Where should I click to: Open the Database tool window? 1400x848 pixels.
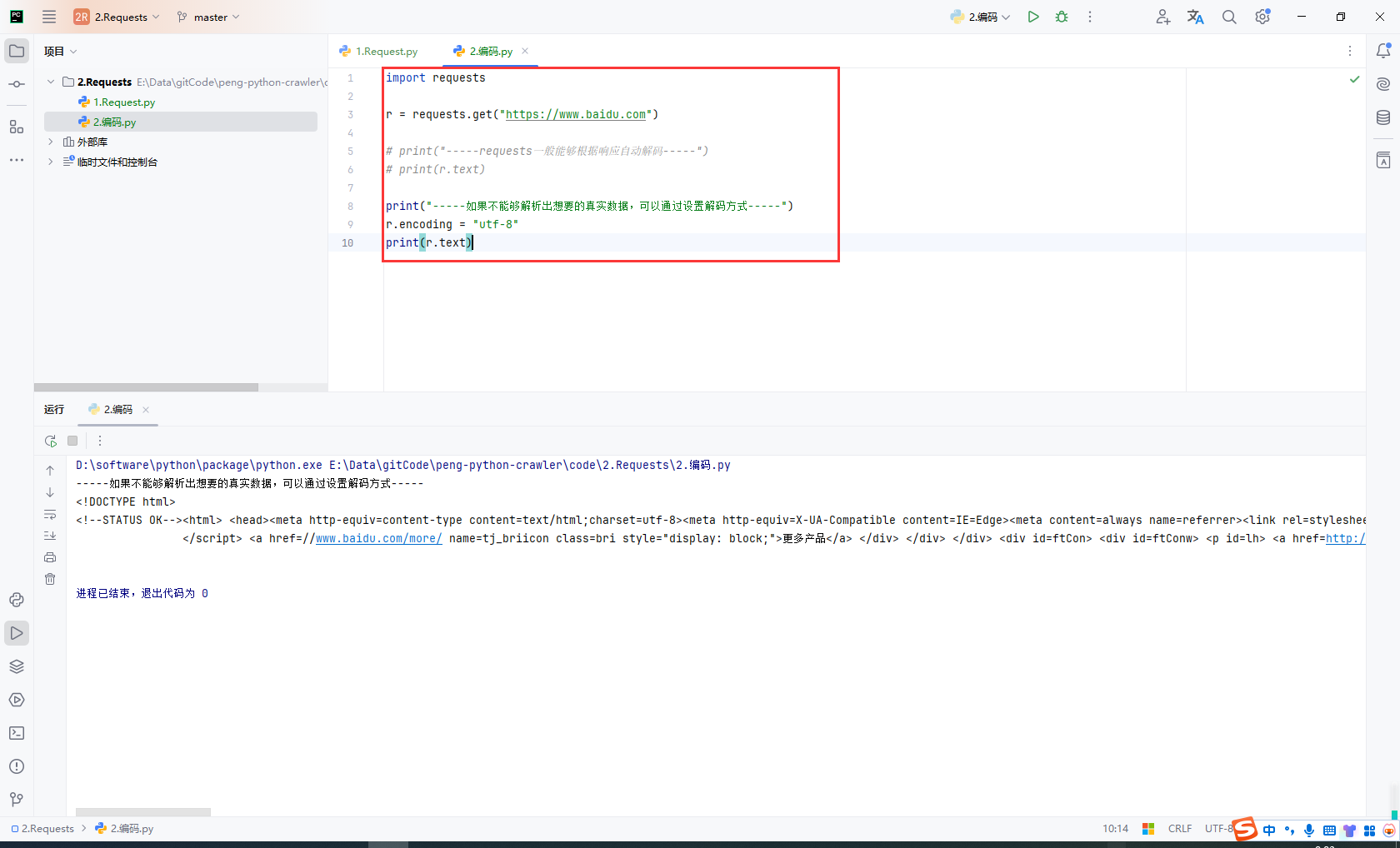tap(1383, 117)
